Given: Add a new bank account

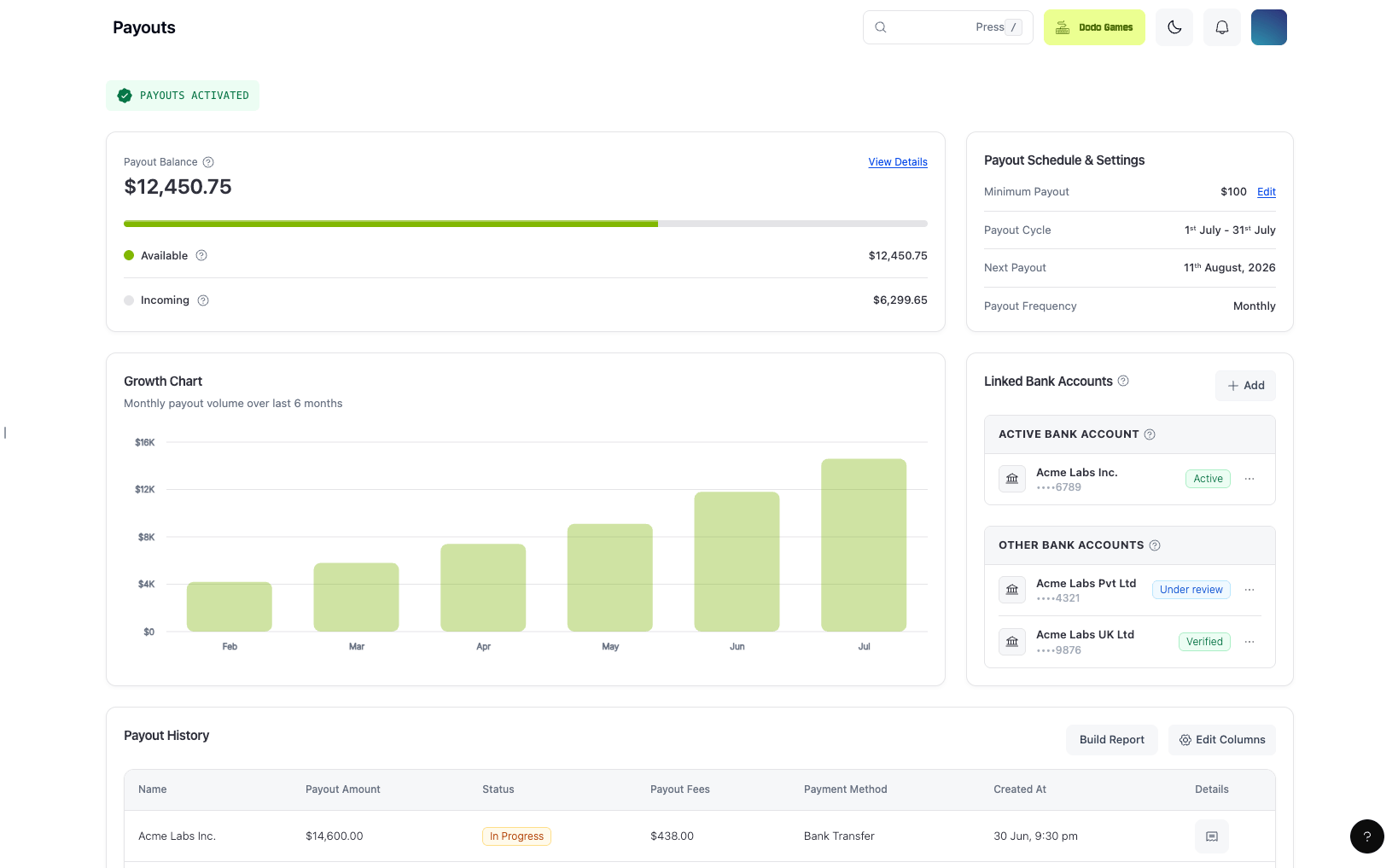Looking at the screenshot, I should coord(1246,386).
